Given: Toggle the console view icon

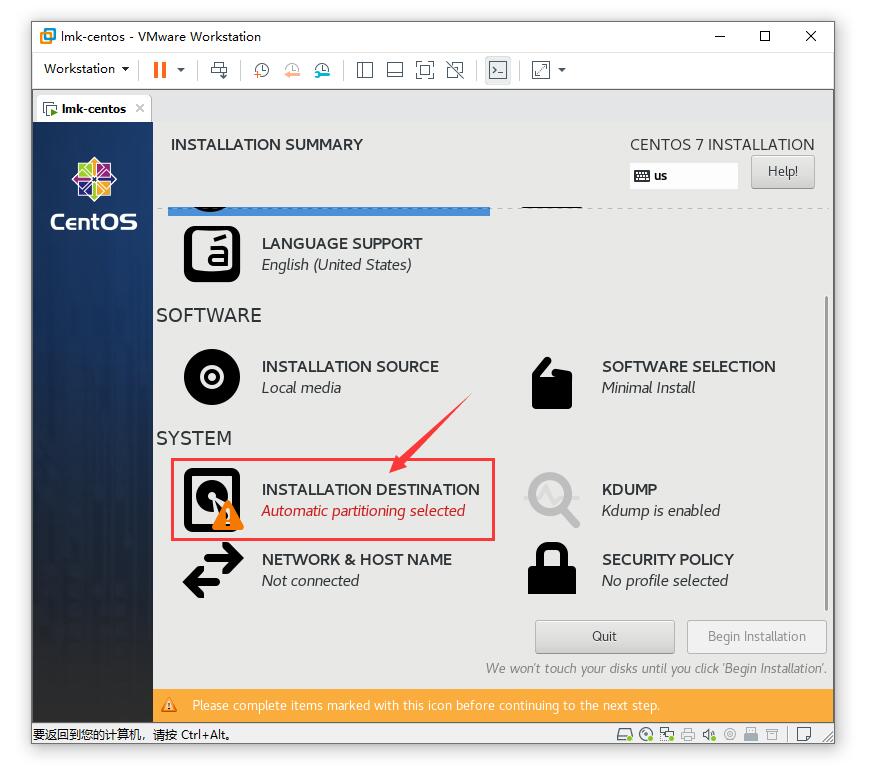Looking at the screenshot, I should click(x=498, y=70).
